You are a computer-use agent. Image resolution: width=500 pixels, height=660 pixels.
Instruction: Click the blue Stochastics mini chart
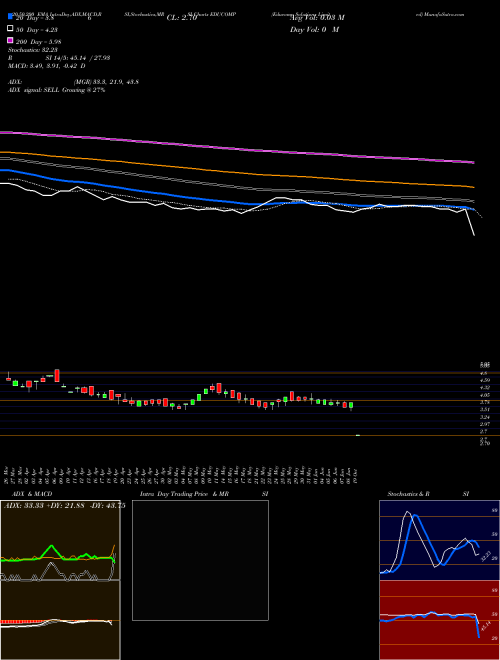click(x=439, y=540)
